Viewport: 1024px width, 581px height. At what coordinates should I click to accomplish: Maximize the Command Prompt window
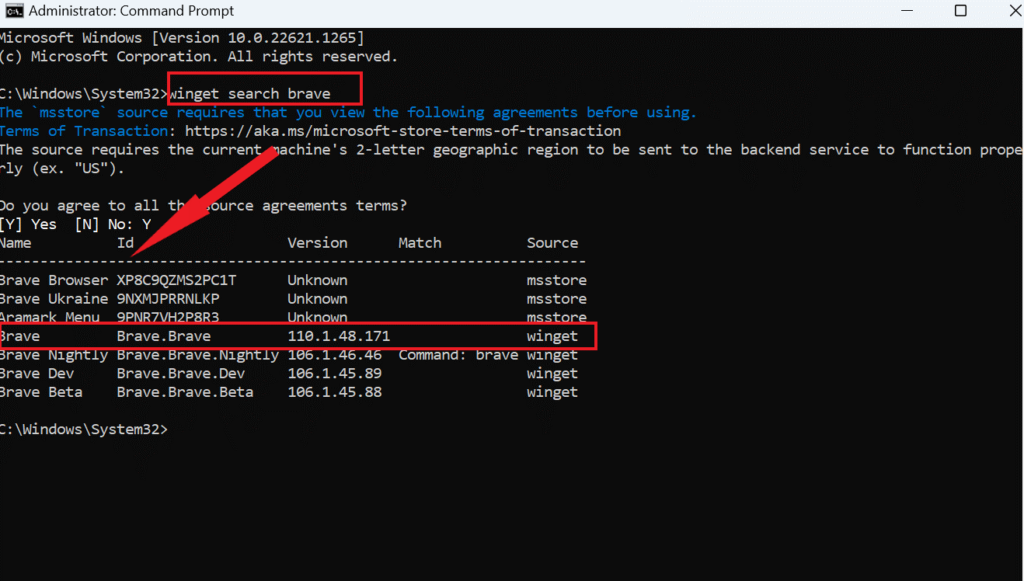(960, 10)
